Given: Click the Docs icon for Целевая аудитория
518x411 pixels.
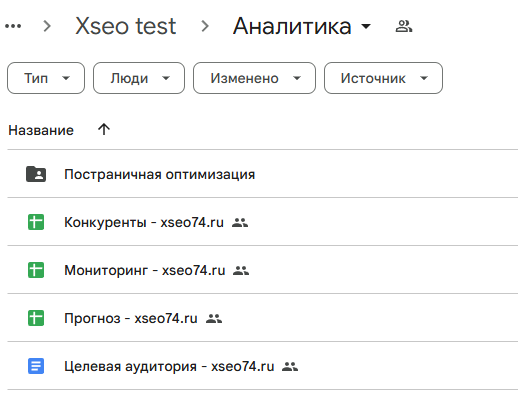Looking at the screenshot, I should [36, 366].
